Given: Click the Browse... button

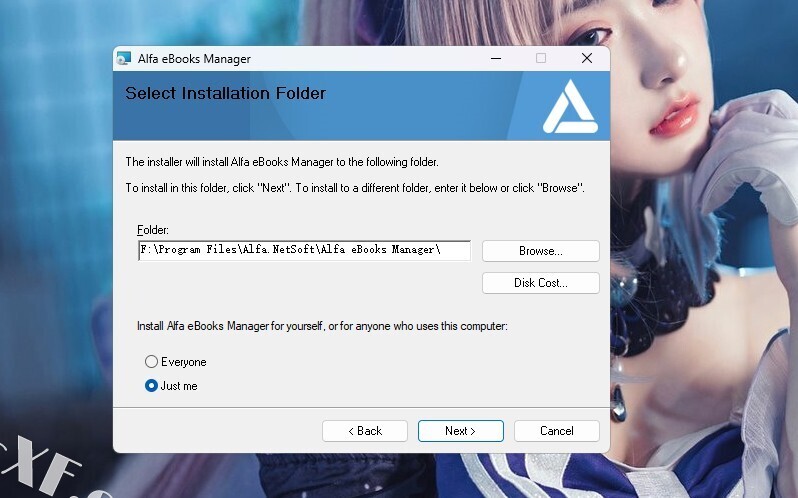Looking at the screenshot, I should click(x=540, y=251).
